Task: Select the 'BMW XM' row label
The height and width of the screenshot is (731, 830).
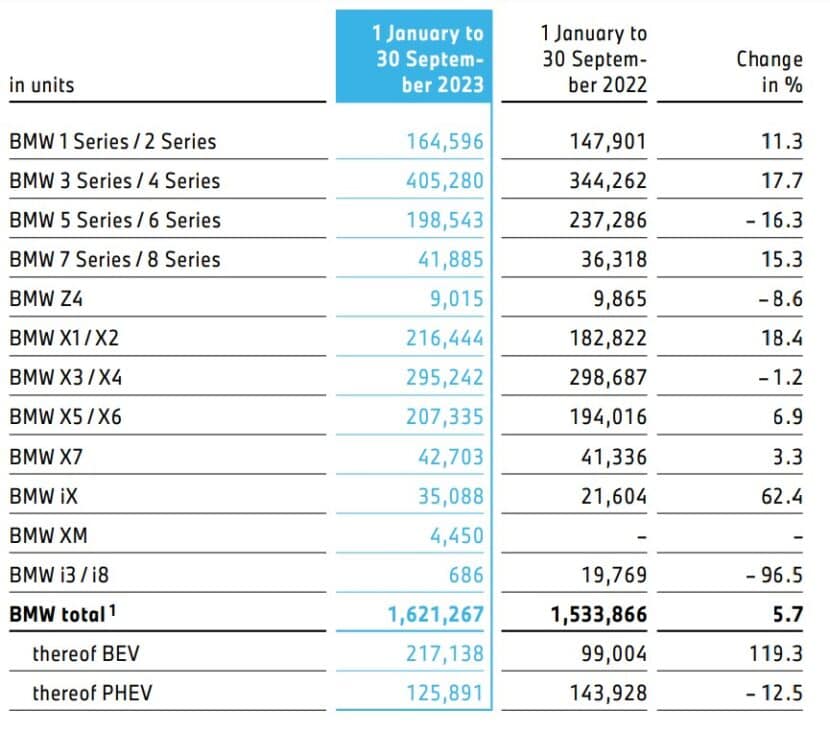Action: click(x=48, y=535)
